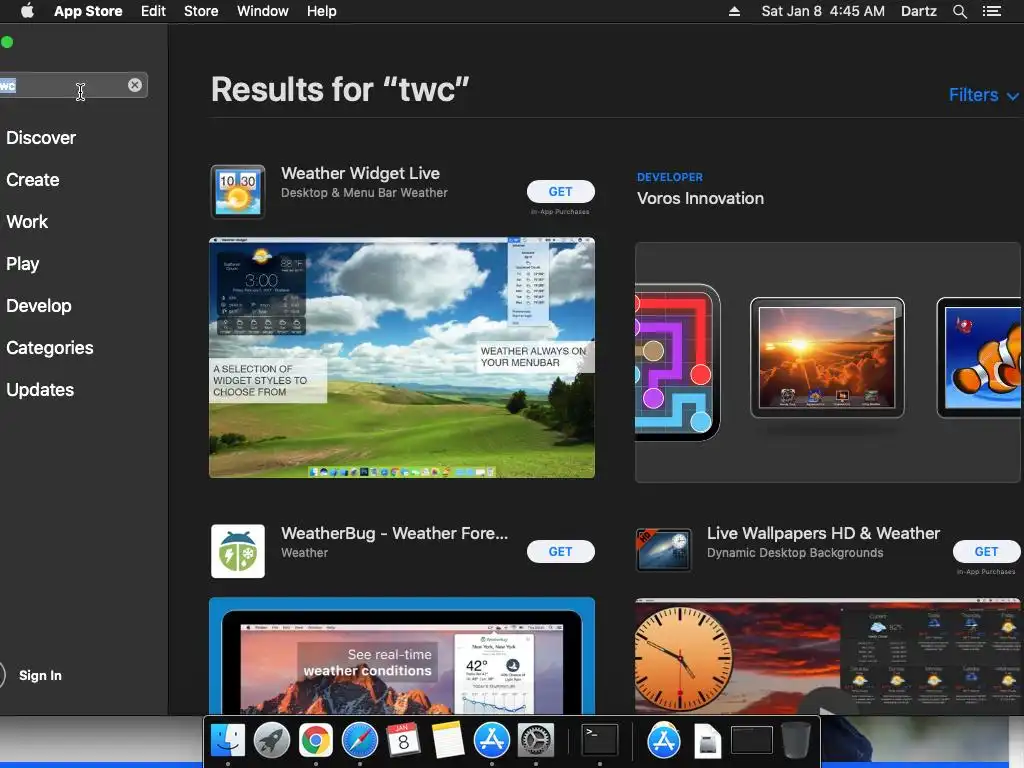Open the Store menu
This screenshot has width=1024, height=768.
201,11
